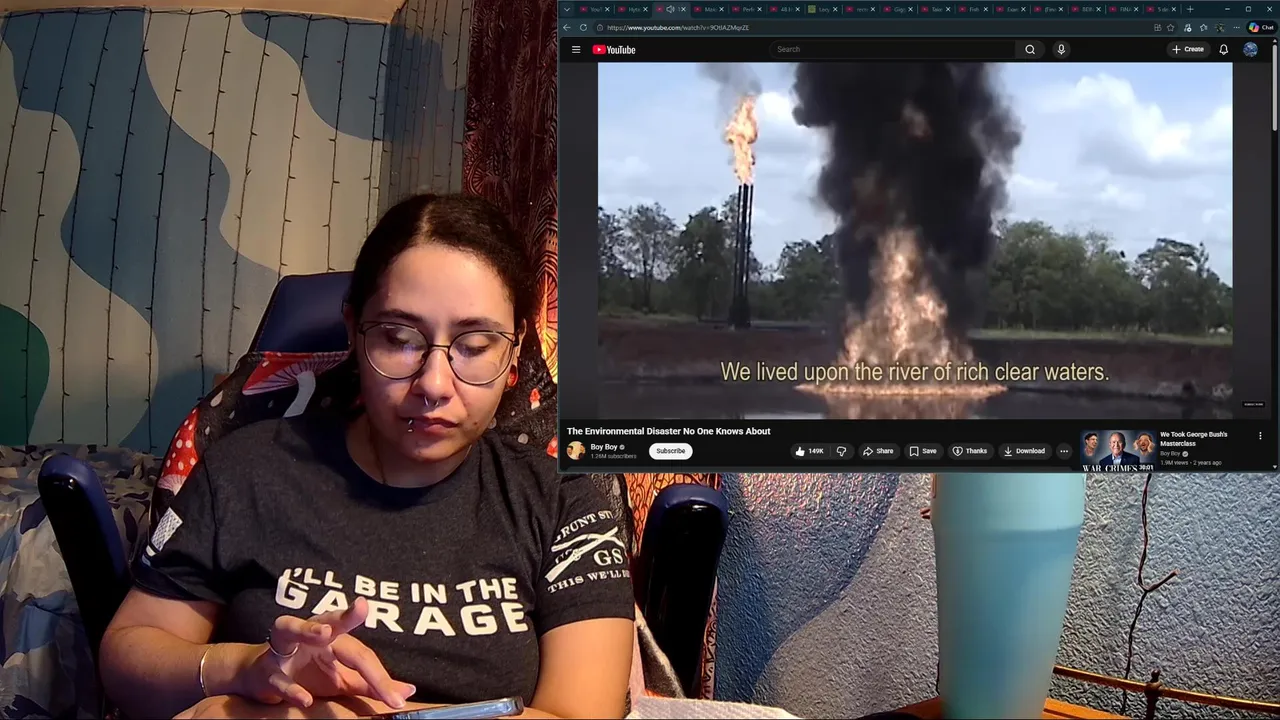Reload the page with refresh icon
Viewport: 1280px width, 720px height.
(x=583, y=27)
